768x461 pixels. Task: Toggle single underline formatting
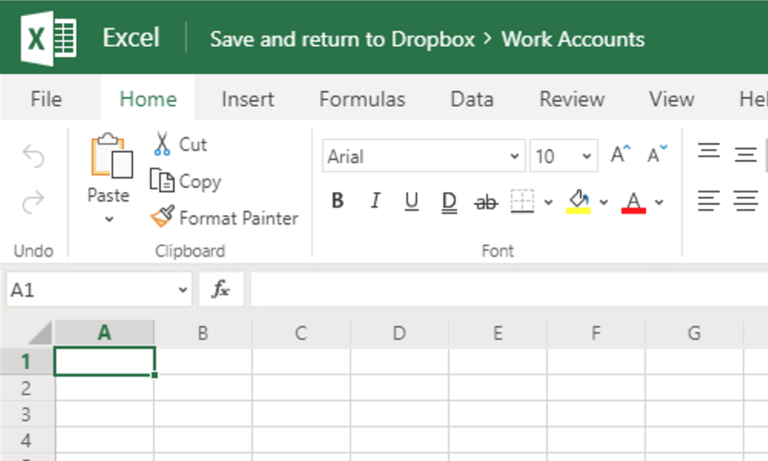(411, 201)
